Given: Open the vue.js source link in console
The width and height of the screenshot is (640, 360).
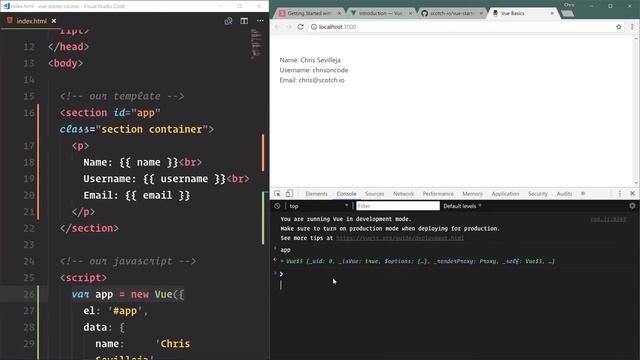Looking at the screenshot, I should point(608,220).
